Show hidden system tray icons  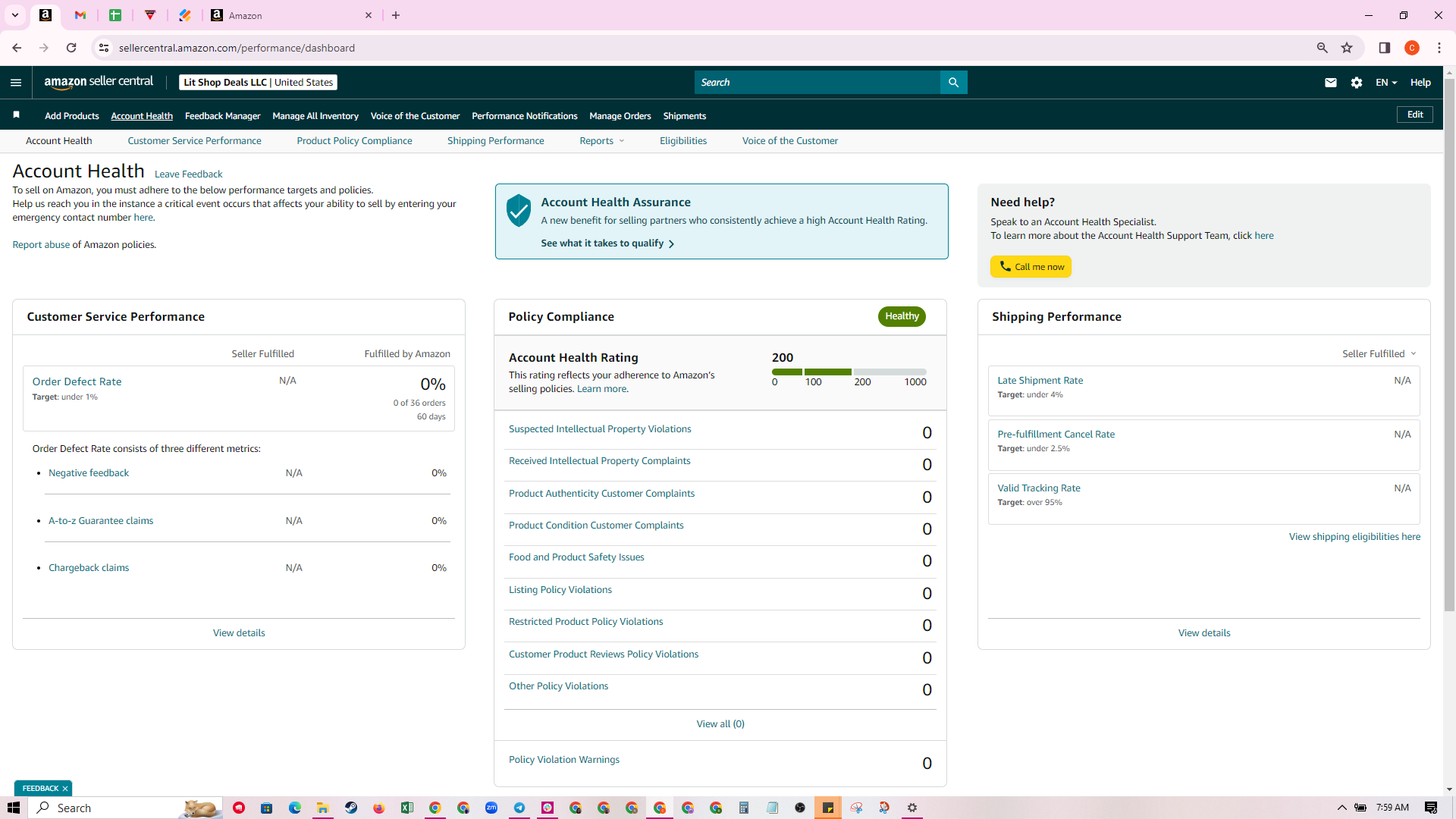tap(1341, 808)
